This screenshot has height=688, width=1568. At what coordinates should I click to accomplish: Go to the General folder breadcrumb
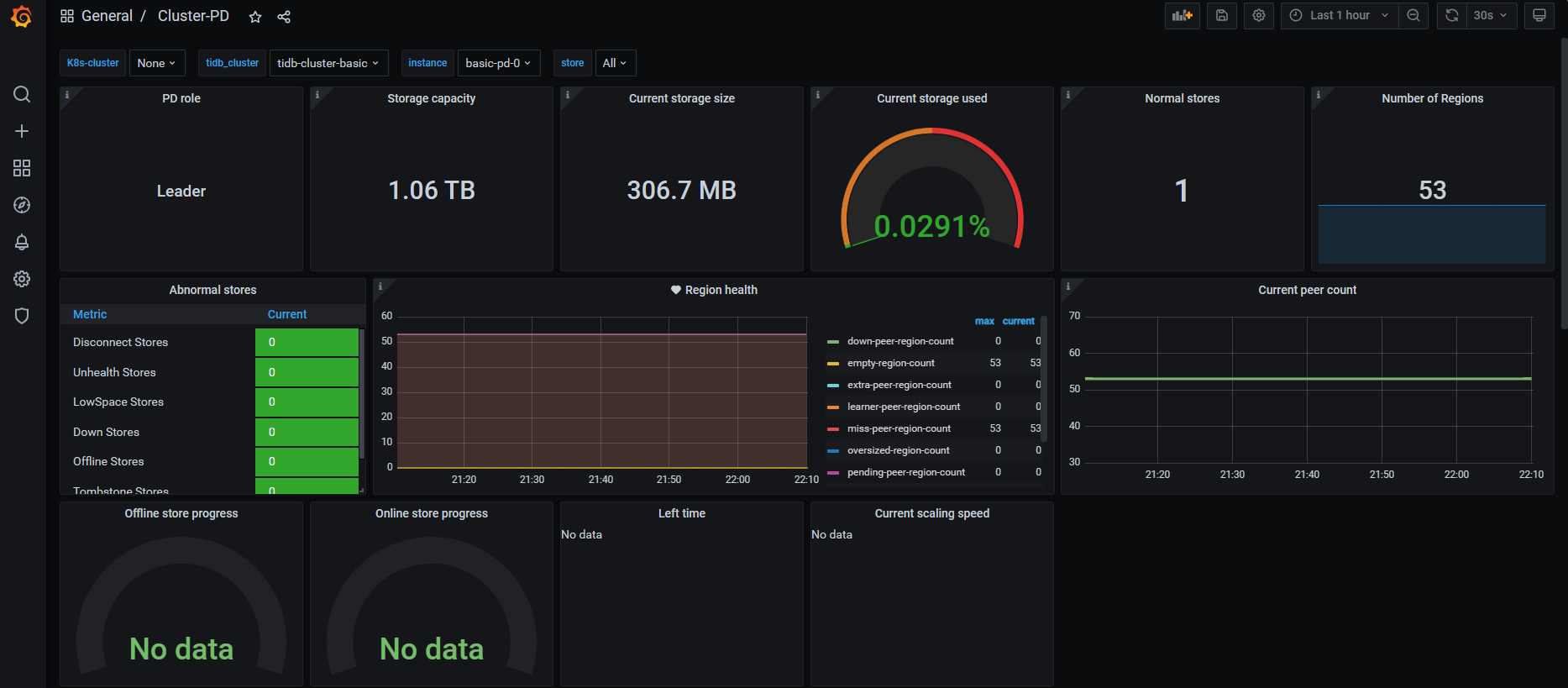click(x=107, y=16)
